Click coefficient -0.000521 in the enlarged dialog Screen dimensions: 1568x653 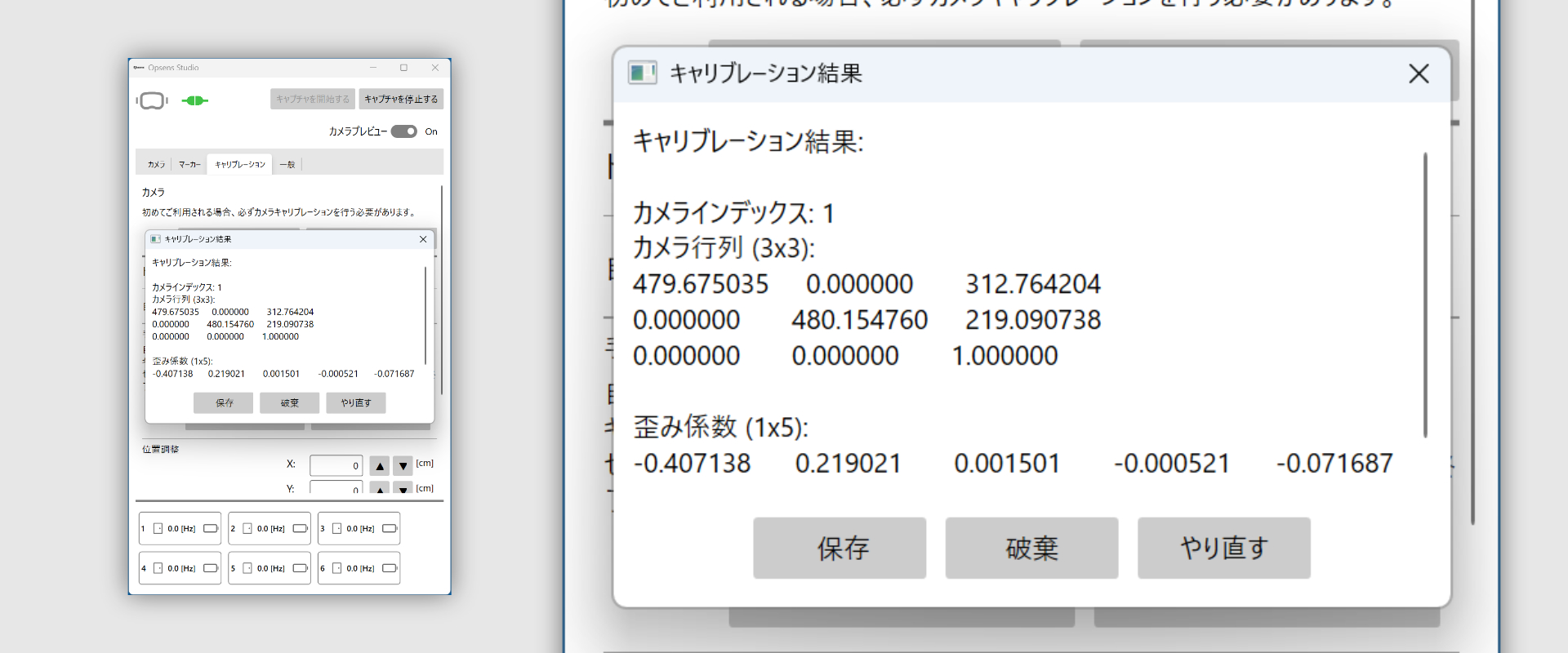1172,464
